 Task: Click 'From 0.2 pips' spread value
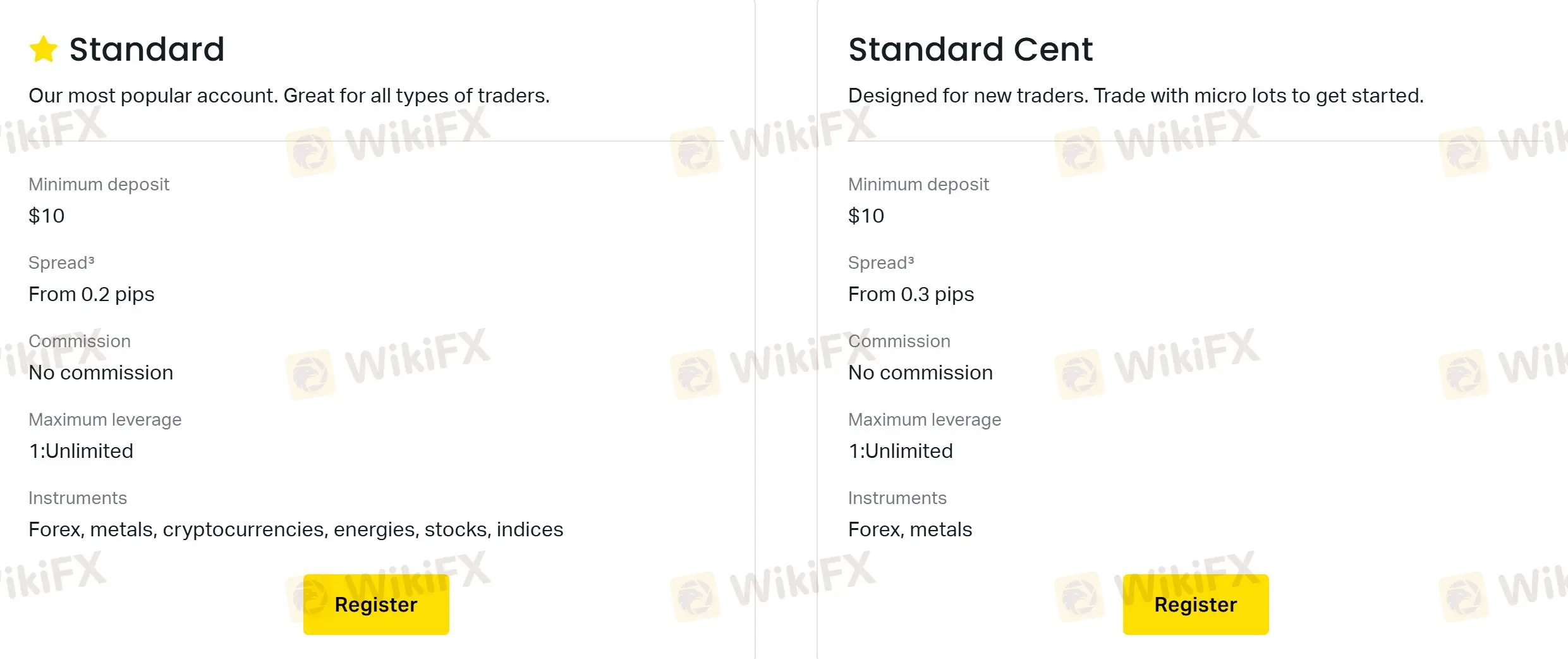coord(92,294)
